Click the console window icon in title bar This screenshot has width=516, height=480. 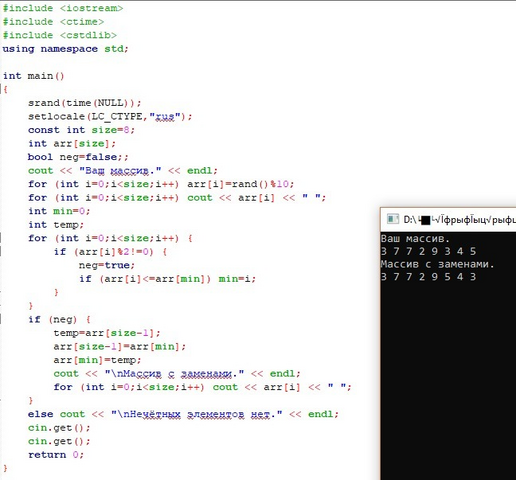pyautogui.click(x=393, y=219)
